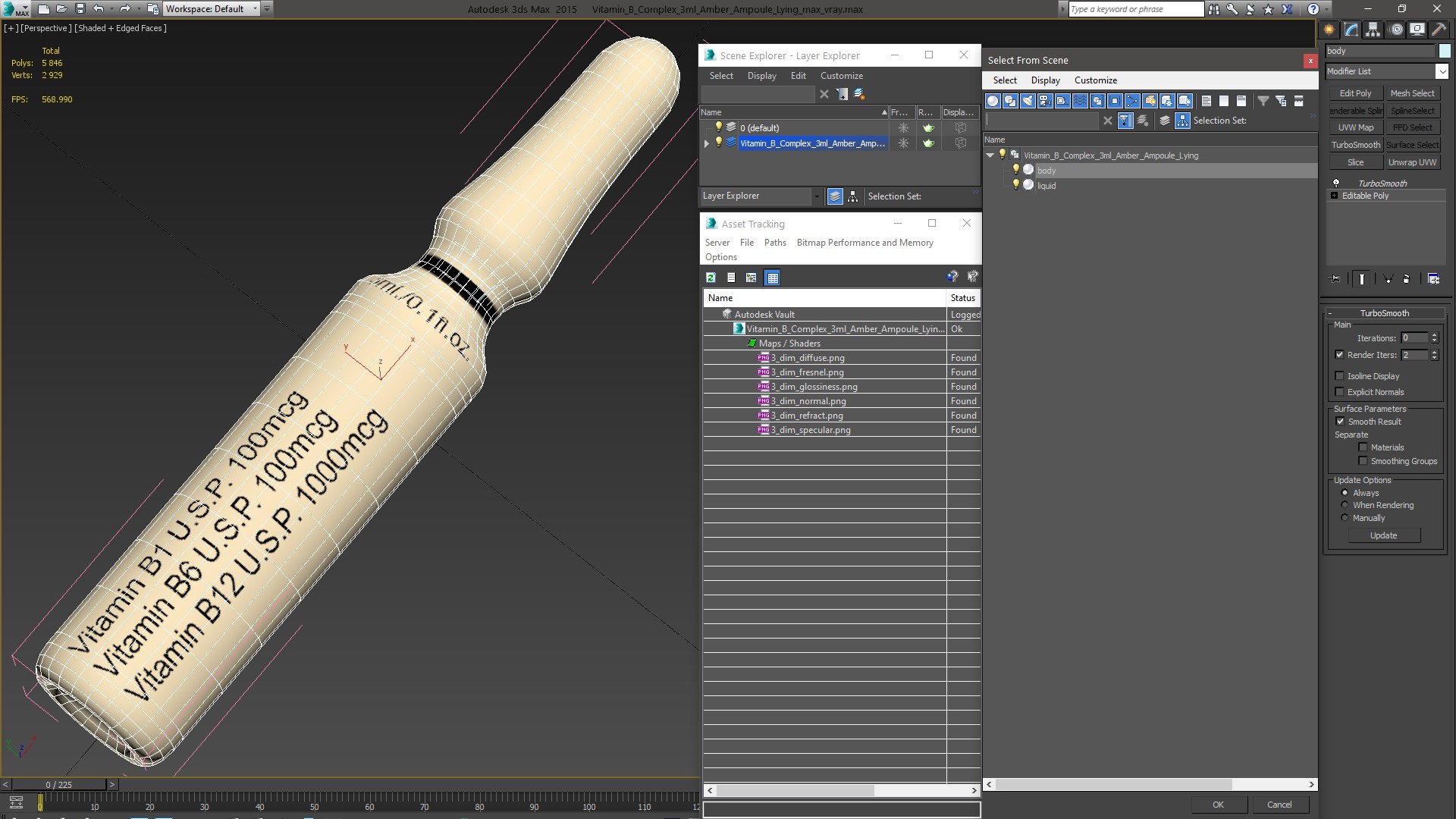Screen dimensions: 1456x819
Task: Open Edit menu in Scene Explorer
Action: pos(798,76)
